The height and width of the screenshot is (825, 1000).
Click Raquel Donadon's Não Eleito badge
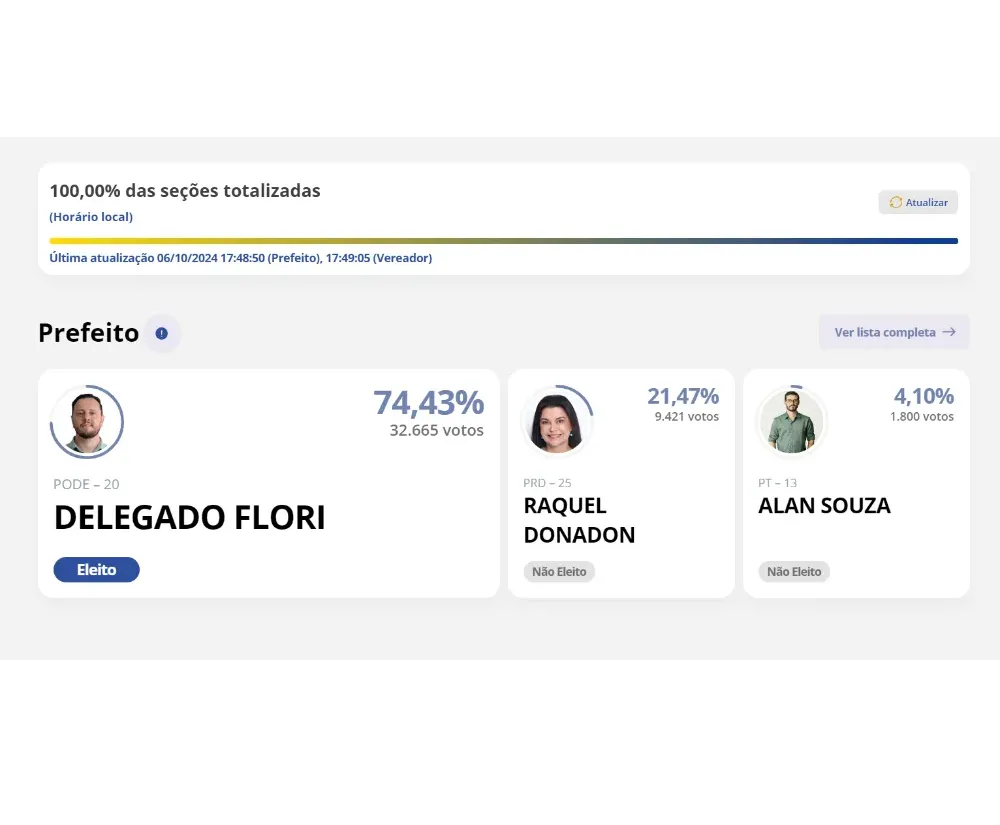coord(559,571)
